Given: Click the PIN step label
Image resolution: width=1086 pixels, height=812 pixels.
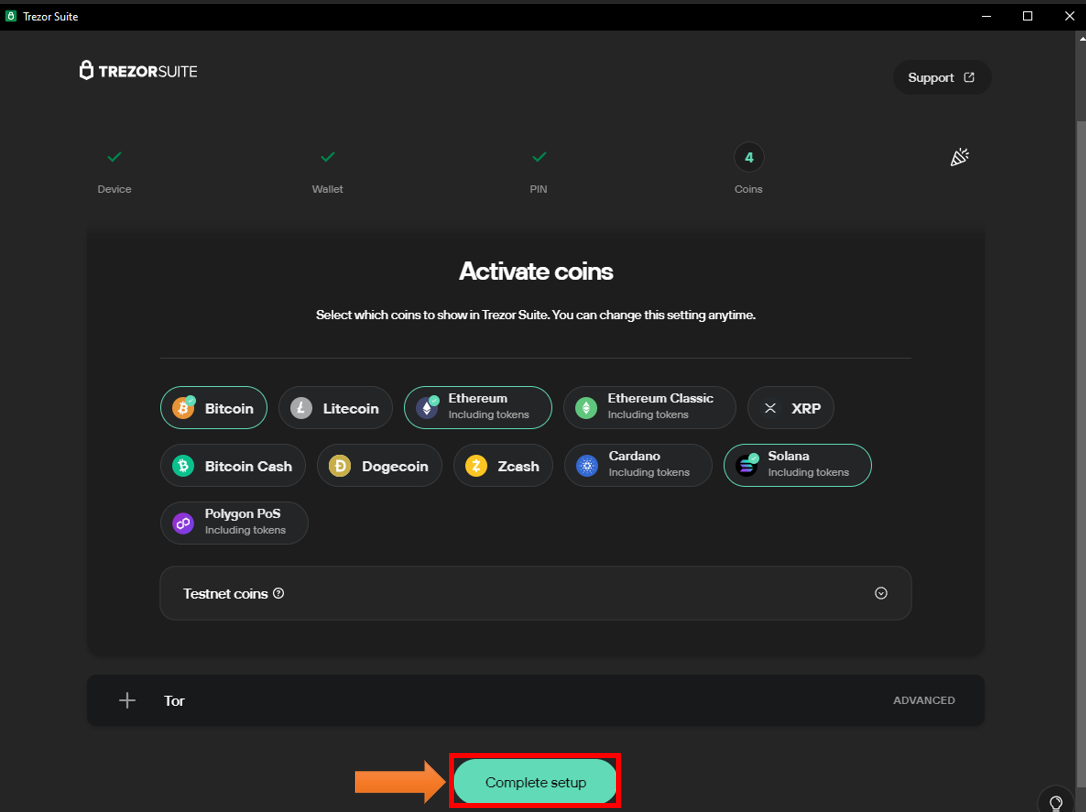Looking at the screenshot, I should click(x=539, y=189).
